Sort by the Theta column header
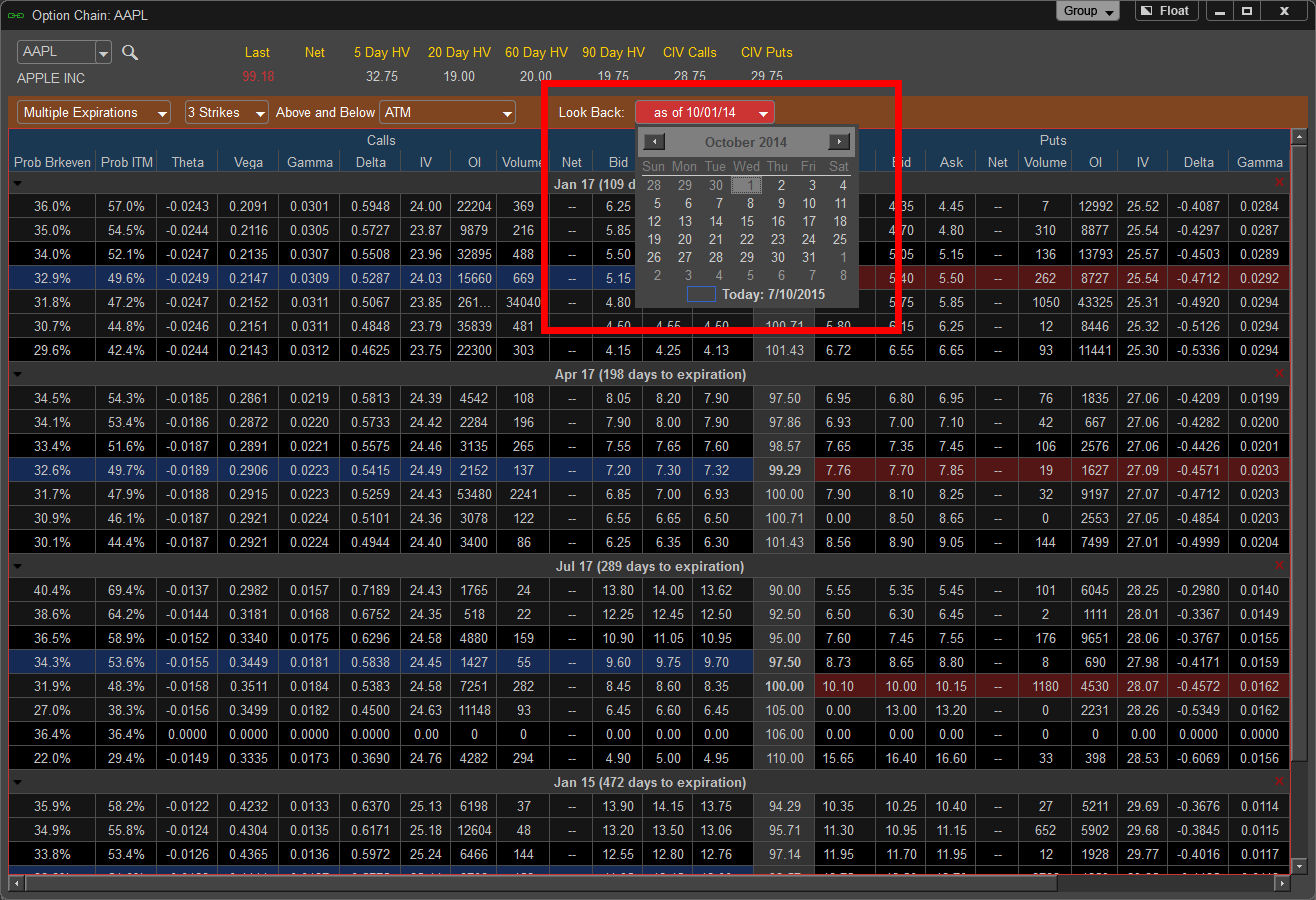This screenshot has width=1316, height=900. tap(187, 162)
